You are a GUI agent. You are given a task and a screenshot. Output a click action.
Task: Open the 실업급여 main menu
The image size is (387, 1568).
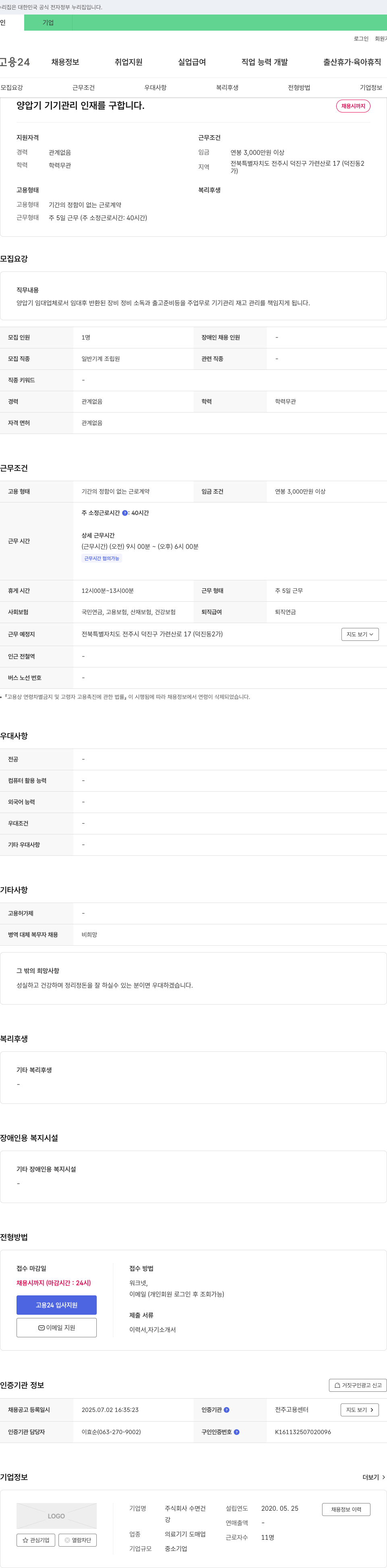coord(191,62)
